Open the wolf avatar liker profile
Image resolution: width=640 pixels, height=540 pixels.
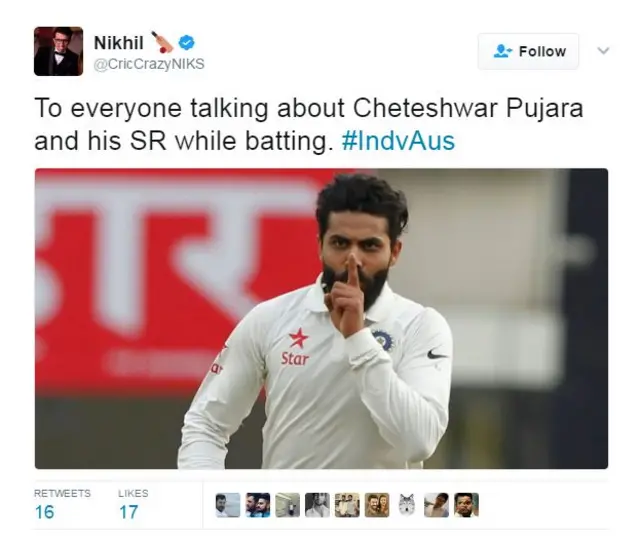[x=407, y=505]
